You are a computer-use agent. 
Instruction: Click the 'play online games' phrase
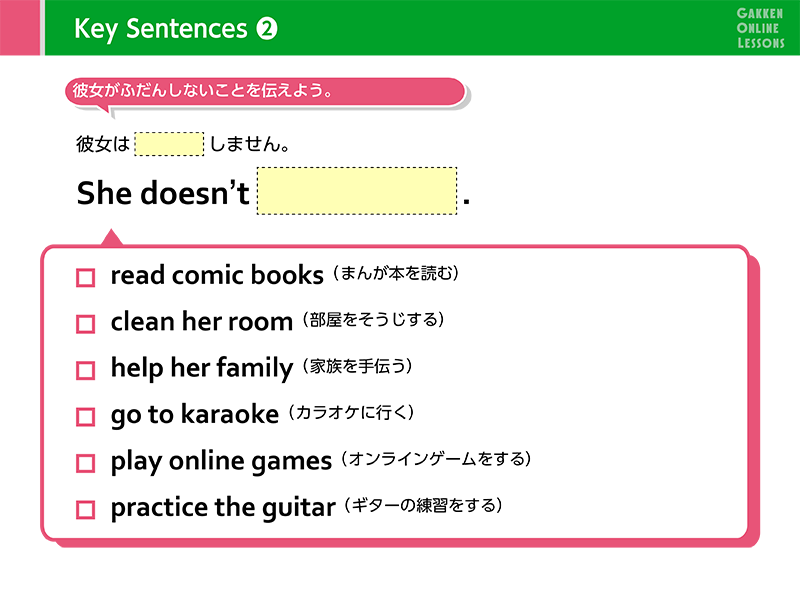pos(221,461)
